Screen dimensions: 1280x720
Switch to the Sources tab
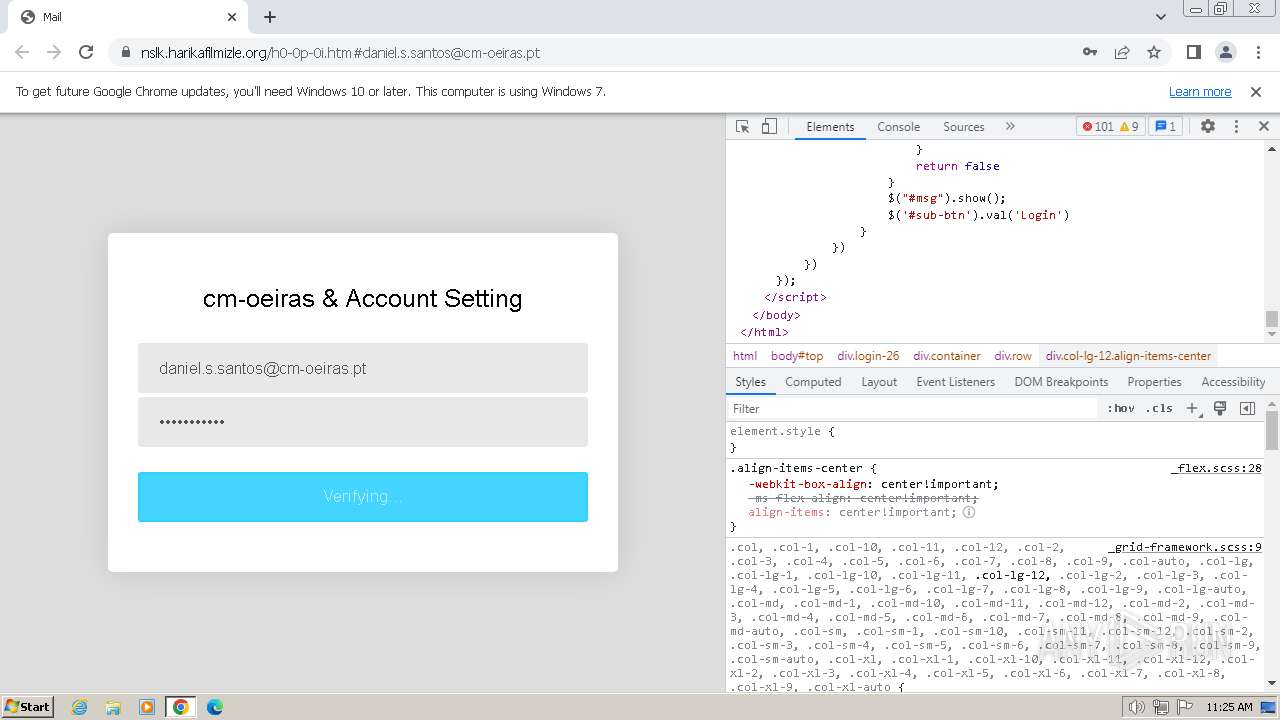pos(963,127)
